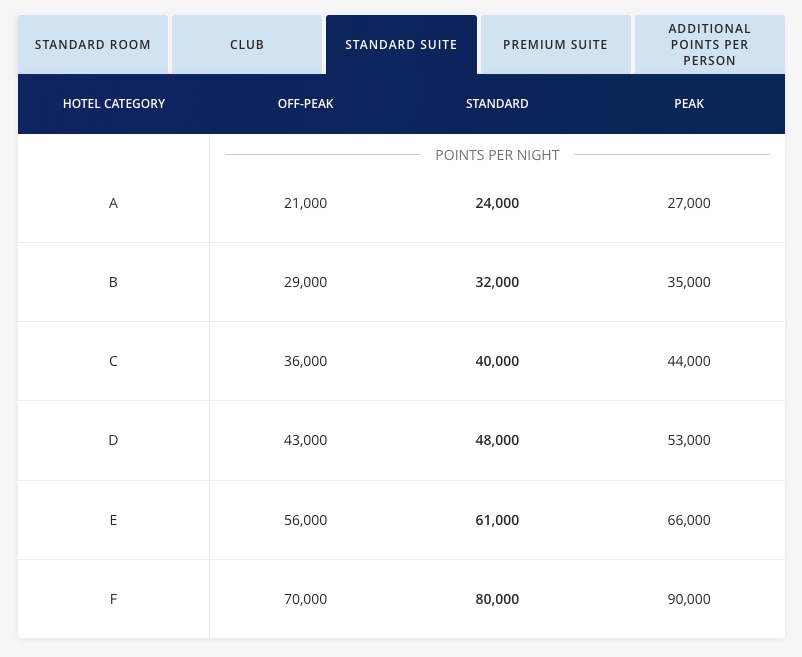This screenshot has width=802, height=657.
Task: Click the 24,000 standard value
Action: coord(497,202)
